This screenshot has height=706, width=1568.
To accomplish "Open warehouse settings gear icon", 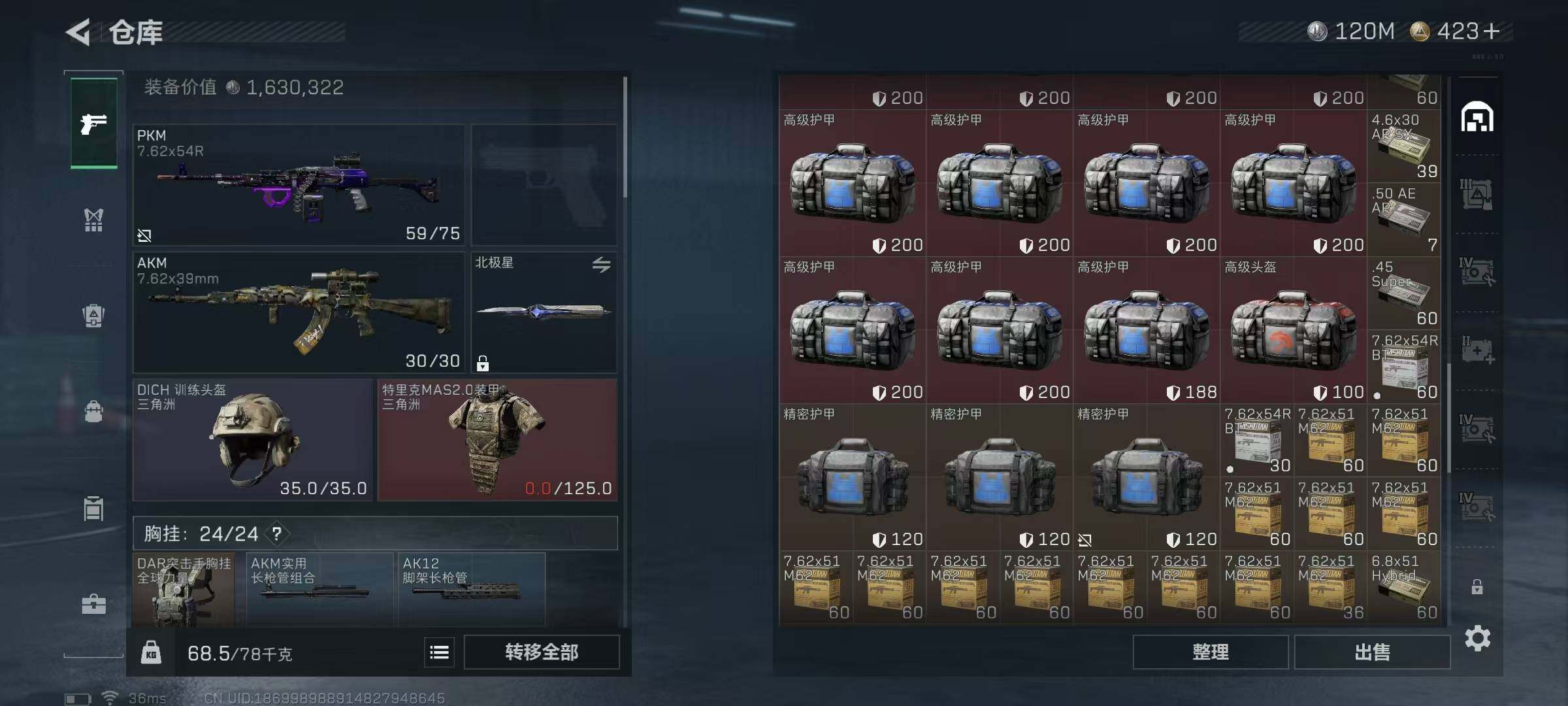I will (1477, 638).
